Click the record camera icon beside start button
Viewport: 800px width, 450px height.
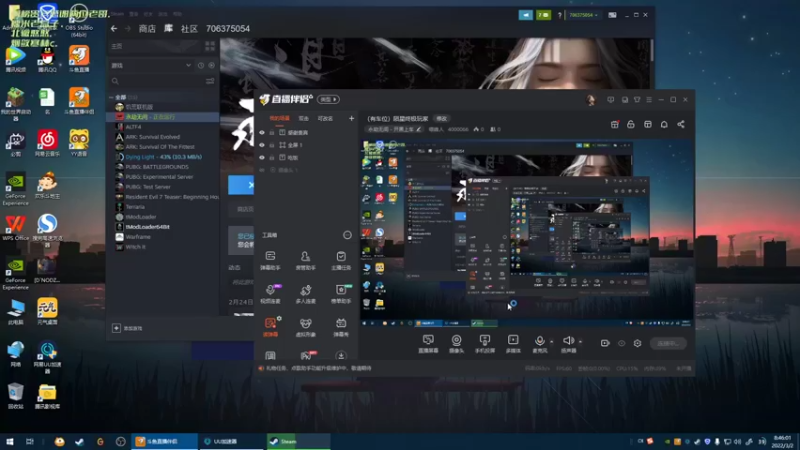[x=605, y=343]
